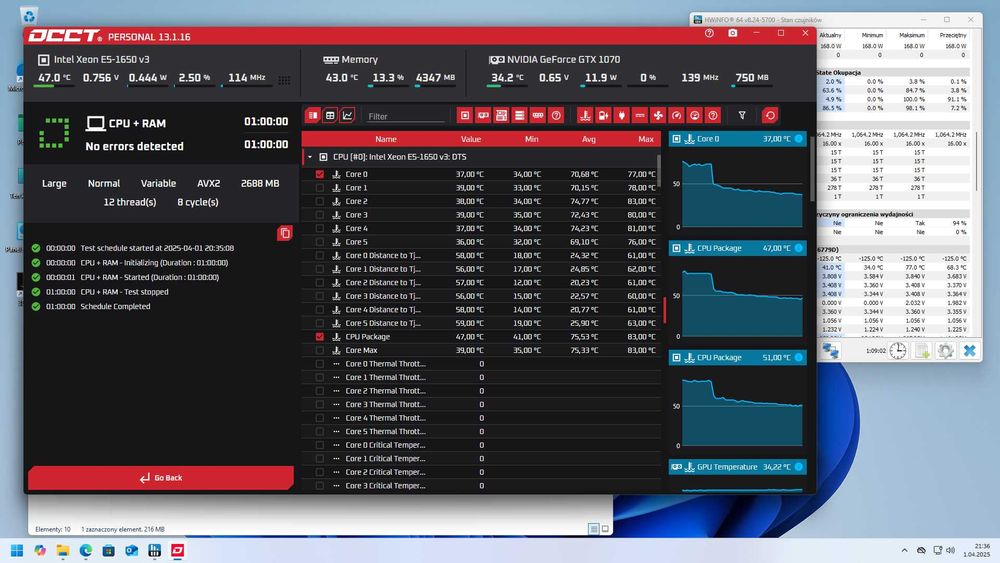1000x563 pixels.
Task: Filter readings by clock speedometer icon
Action: [677, 115]
